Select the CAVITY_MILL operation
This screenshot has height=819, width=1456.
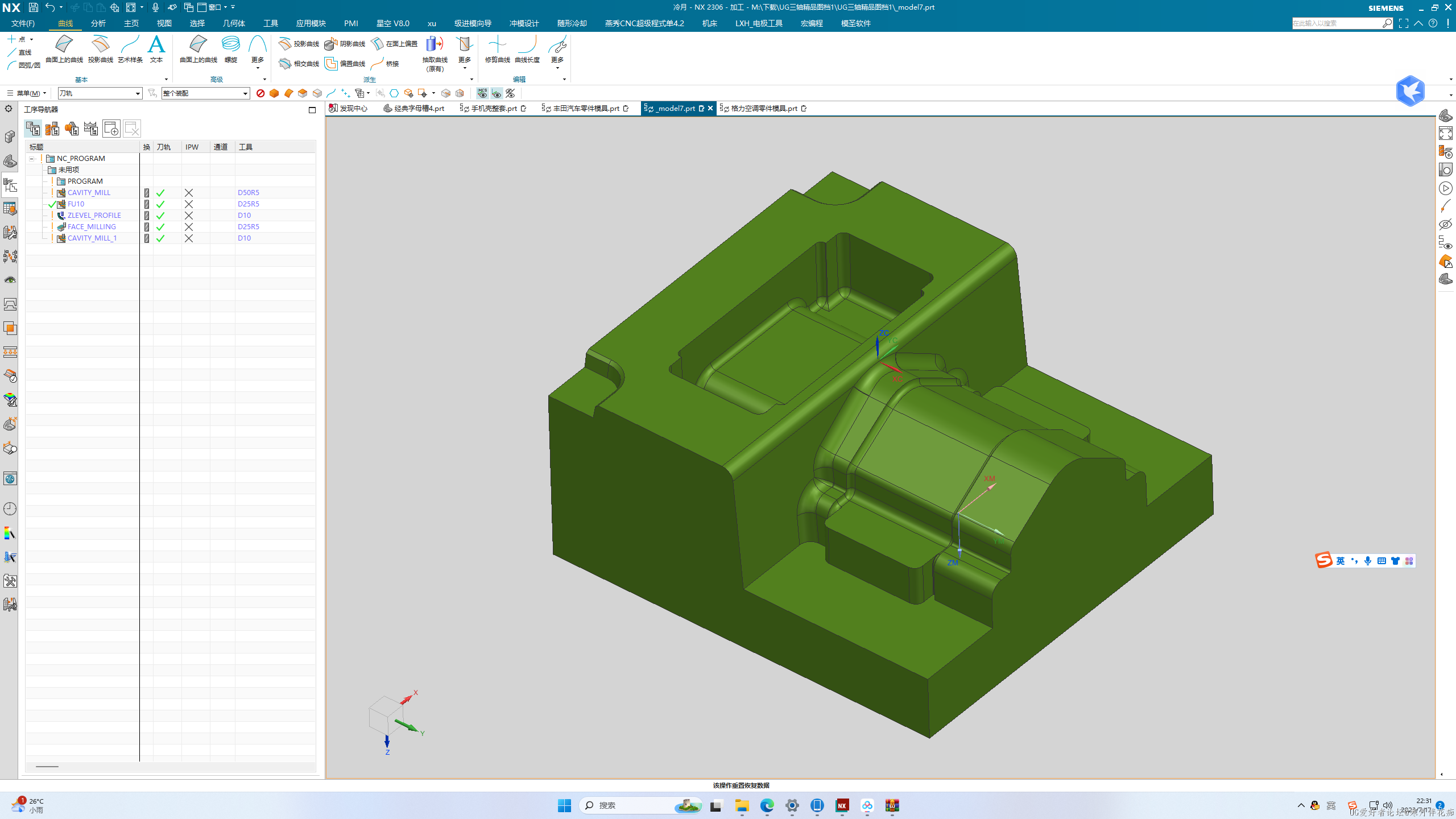(89, 193)
